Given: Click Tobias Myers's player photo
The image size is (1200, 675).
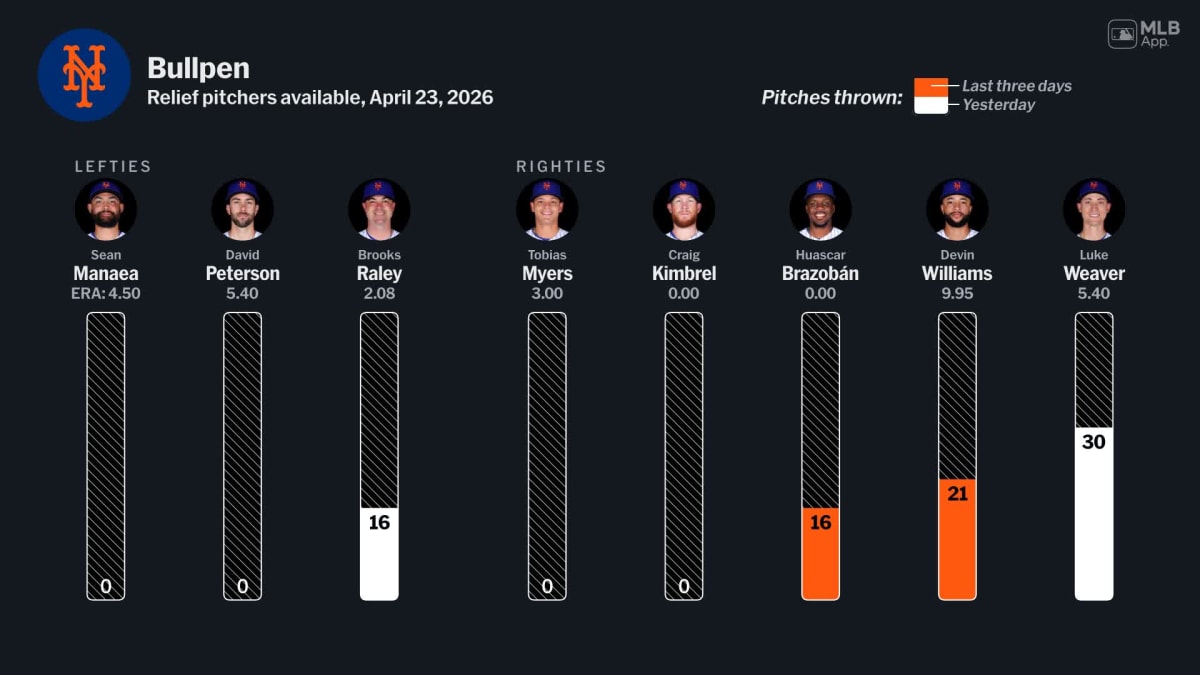Looking at the screenshot, I should 547,209.
